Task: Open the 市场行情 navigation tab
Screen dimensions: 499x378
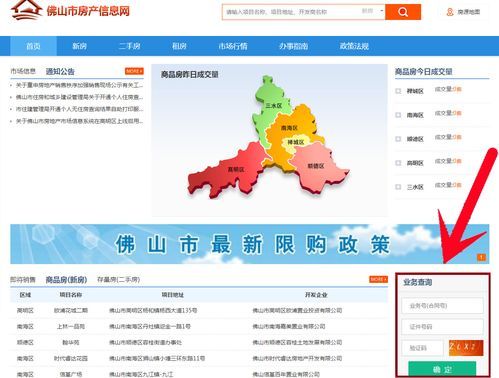Action: tap(233, 46)
